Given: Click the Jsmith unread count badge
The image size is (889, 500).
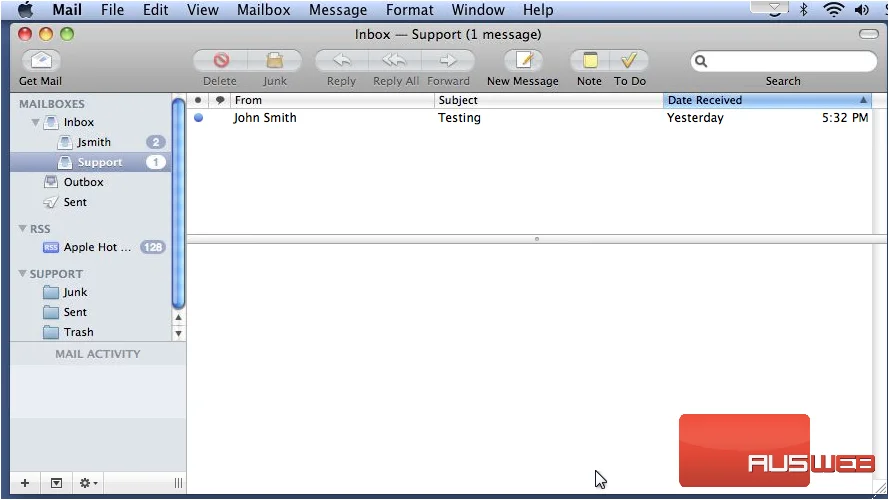Looking at the screenshot, I should click(155, 142).
